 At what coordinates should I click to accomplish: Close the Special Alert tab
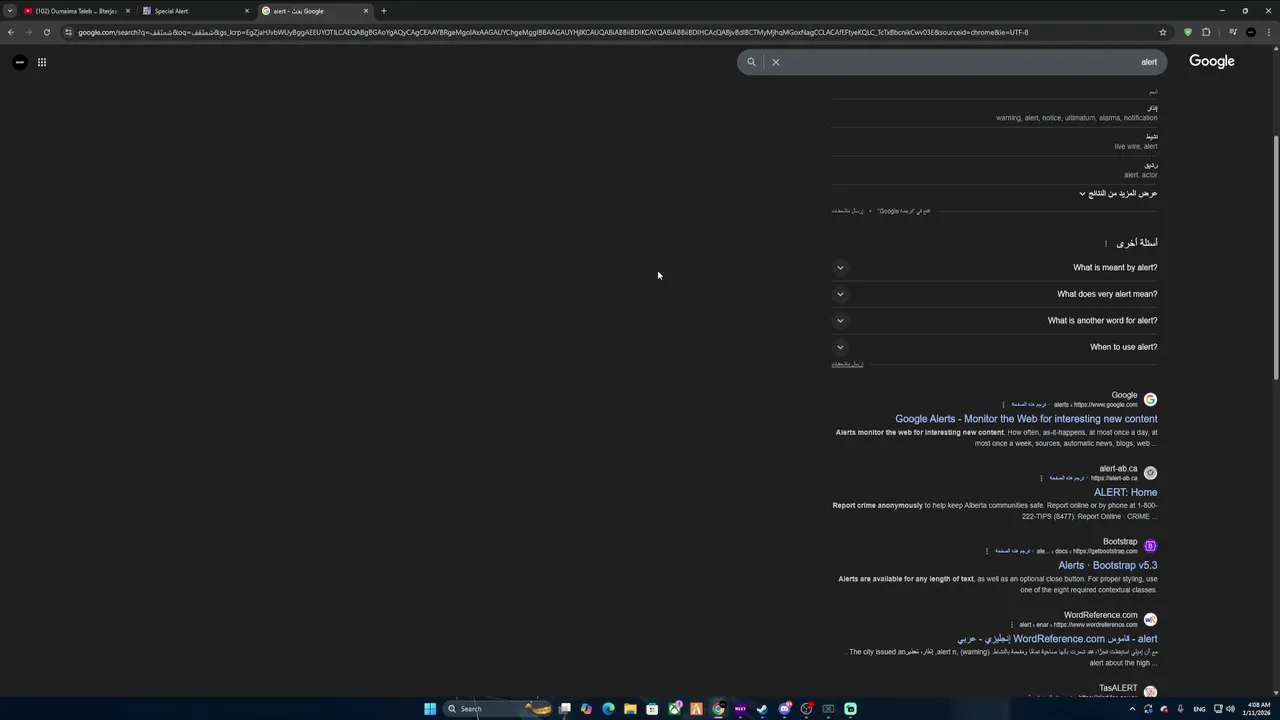247,11
